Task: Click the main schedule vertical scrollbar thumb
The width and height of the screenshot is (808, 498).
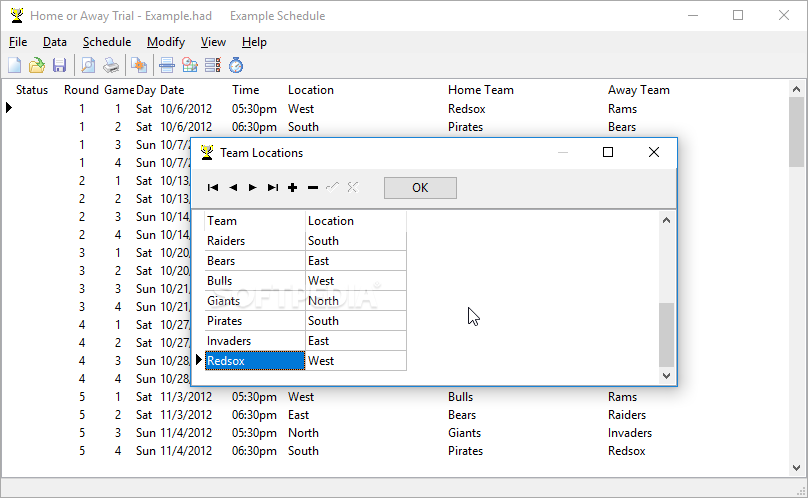Action: (796, 132)
